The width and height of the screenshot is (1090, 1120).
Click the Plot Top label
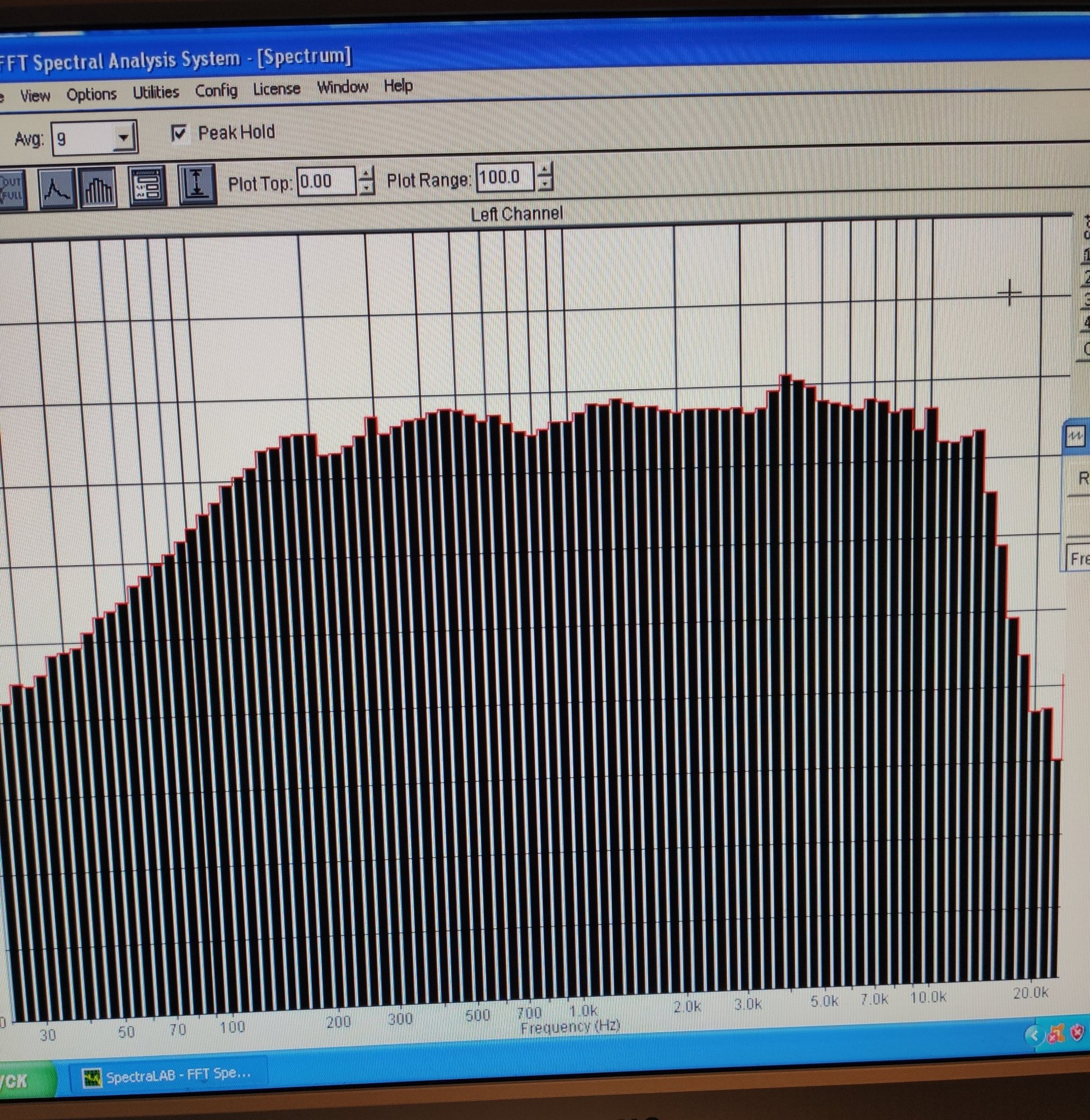[260, 184]
